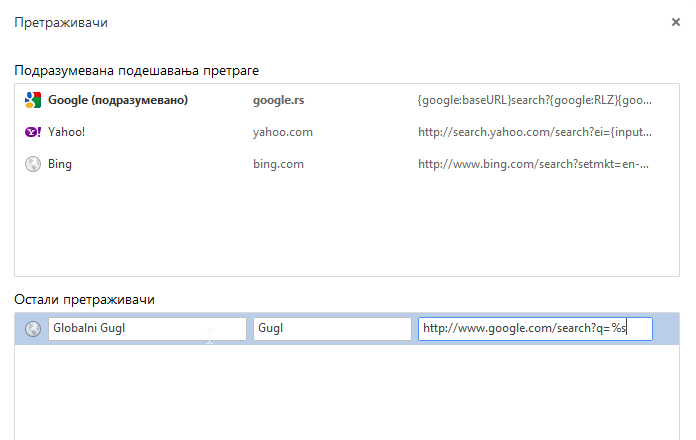Click the bing.com keyword
The height and width of the screenshot is (440, 696).
(278, 164)
